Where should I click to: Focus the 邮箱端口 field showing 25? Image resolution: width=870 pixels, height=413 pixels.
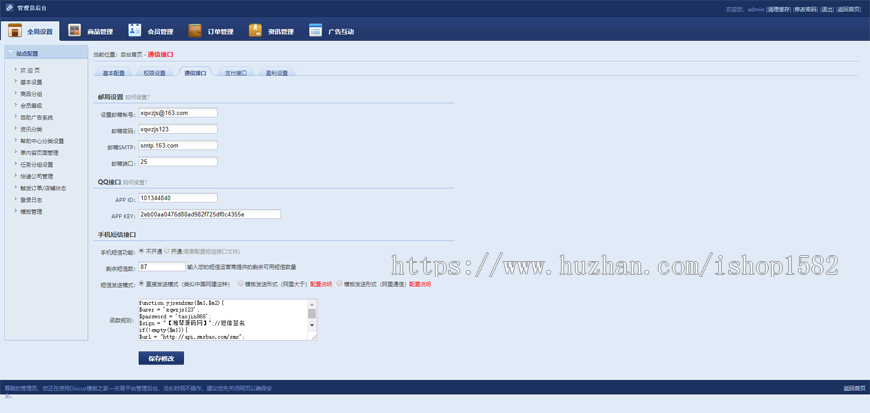(178, 162)
